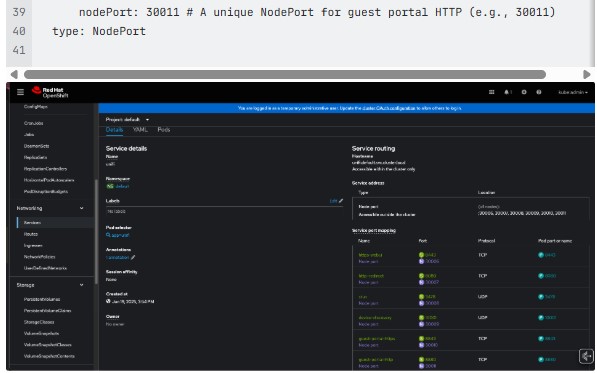Click pod port 3478 teal icon

(x=541, y=297)
